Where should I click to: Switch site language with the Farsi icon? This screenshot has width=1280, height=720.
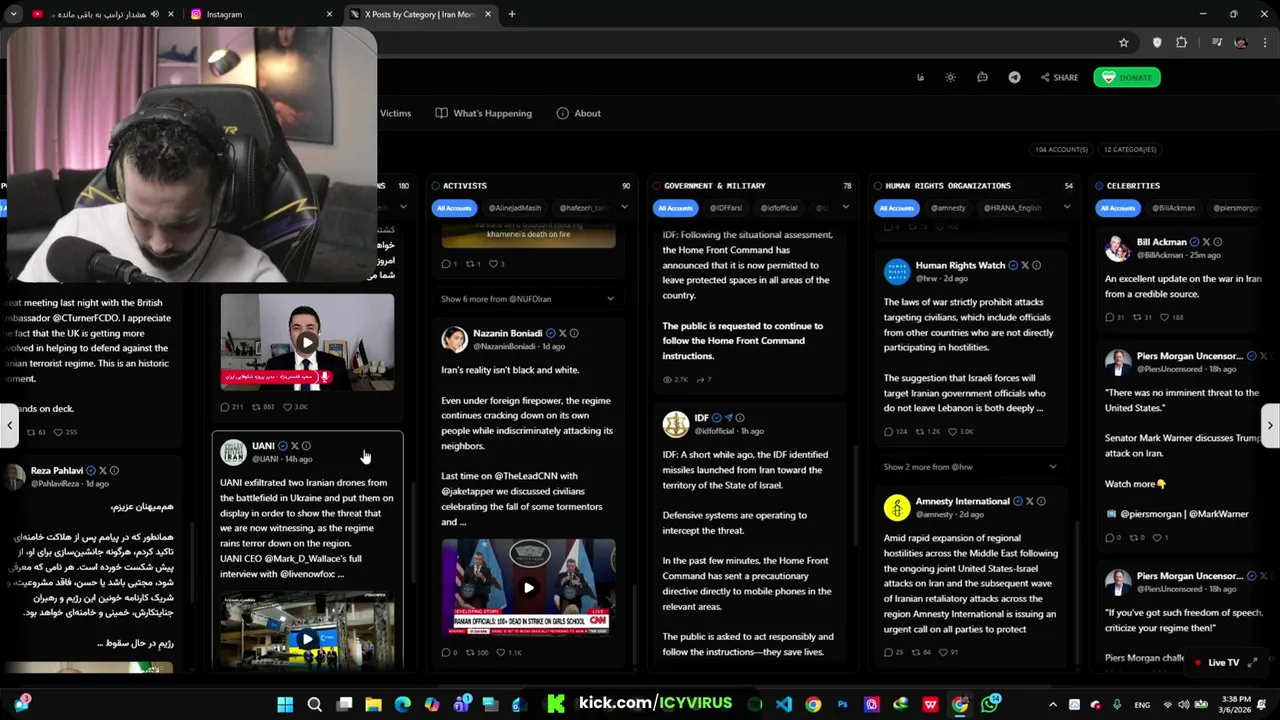920,77
